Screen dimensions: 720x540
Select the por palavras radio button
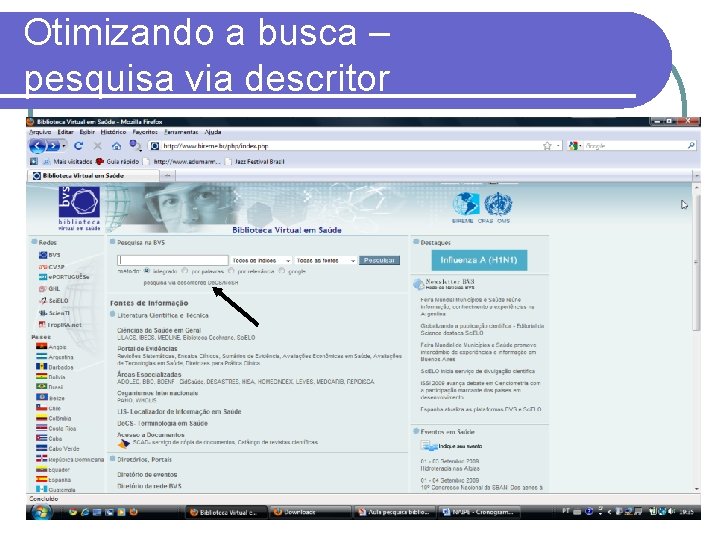(185, 271)
